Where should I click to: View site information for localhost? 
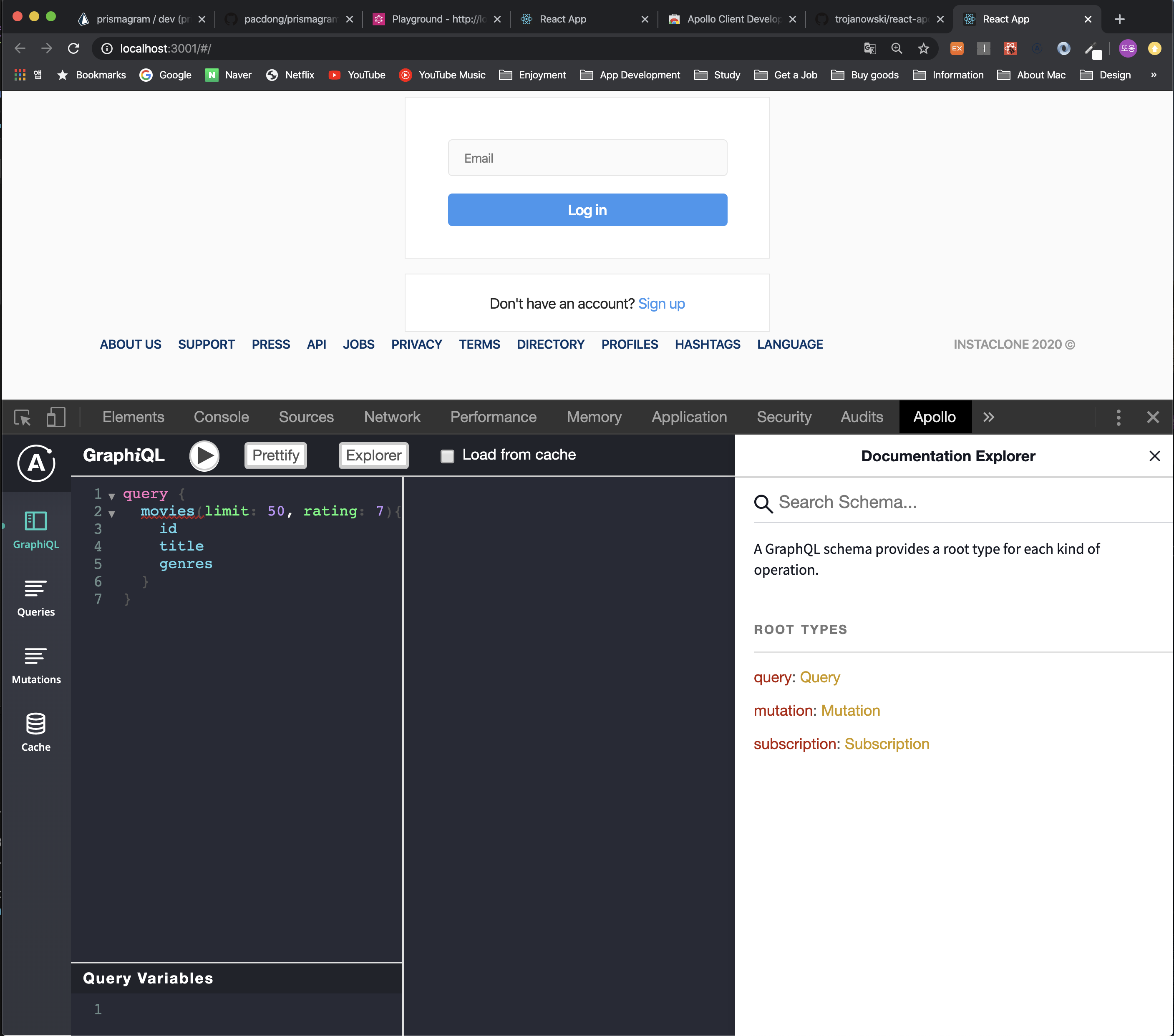(107, 49)
